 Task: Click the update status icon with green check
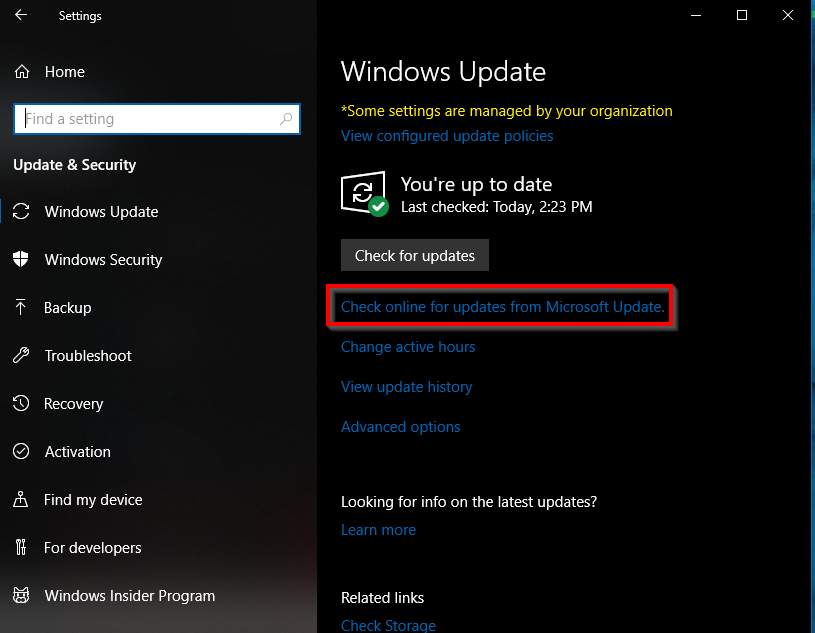[x=364, y=194]
